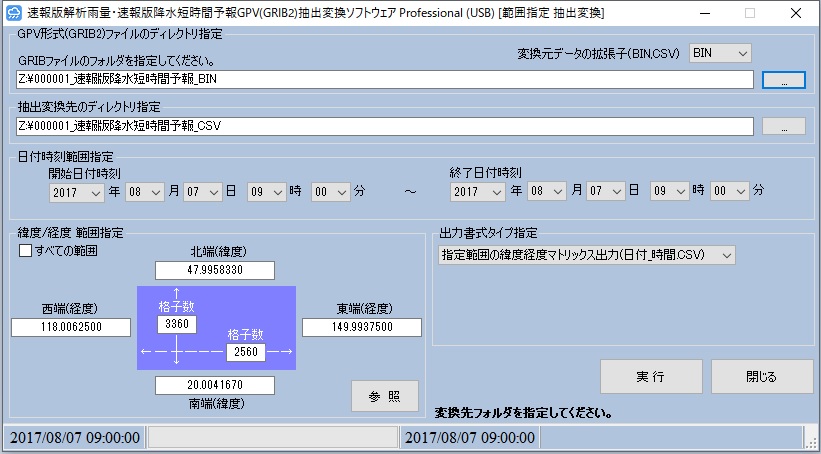Click the GRIB source folder path field
This screenshot has height=454, width=821.
(x=384, y=80)
